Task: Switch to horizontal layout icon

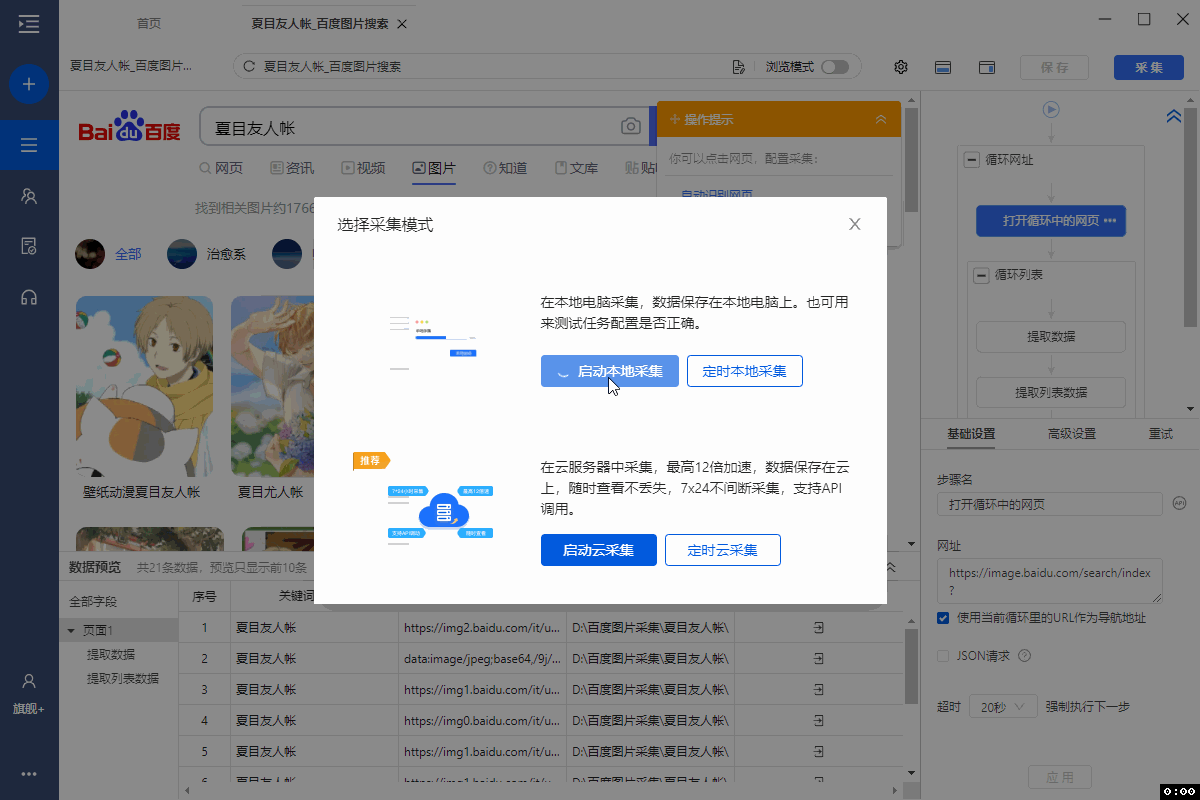Action: [x=942, y=67]
